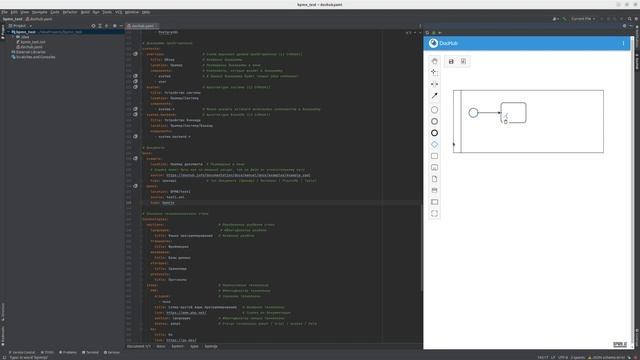The image size is (640, 360).
Task: Open the Refactor menu
Action: 70,12
